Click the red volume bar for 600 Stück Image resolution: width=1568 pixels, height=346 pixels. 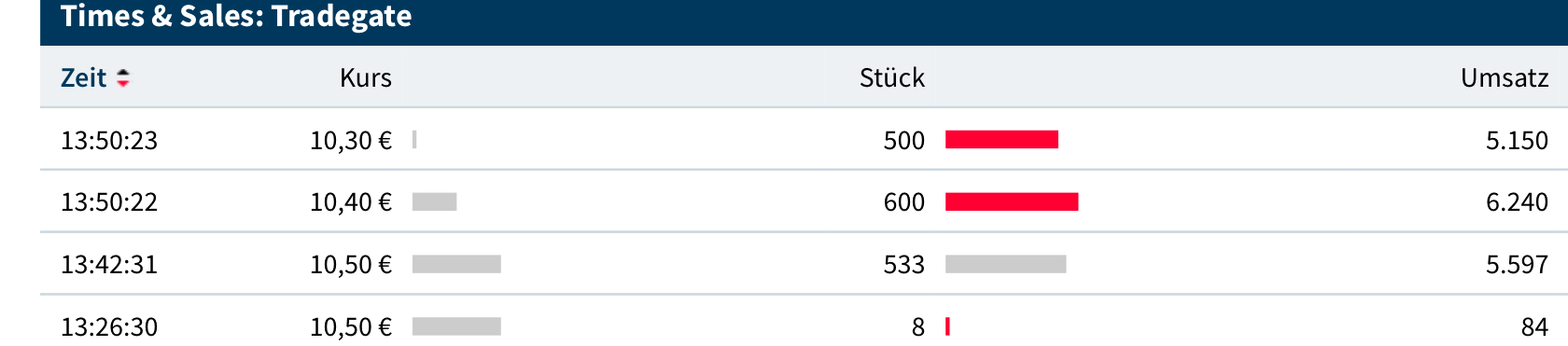(x=1012, y=201)
